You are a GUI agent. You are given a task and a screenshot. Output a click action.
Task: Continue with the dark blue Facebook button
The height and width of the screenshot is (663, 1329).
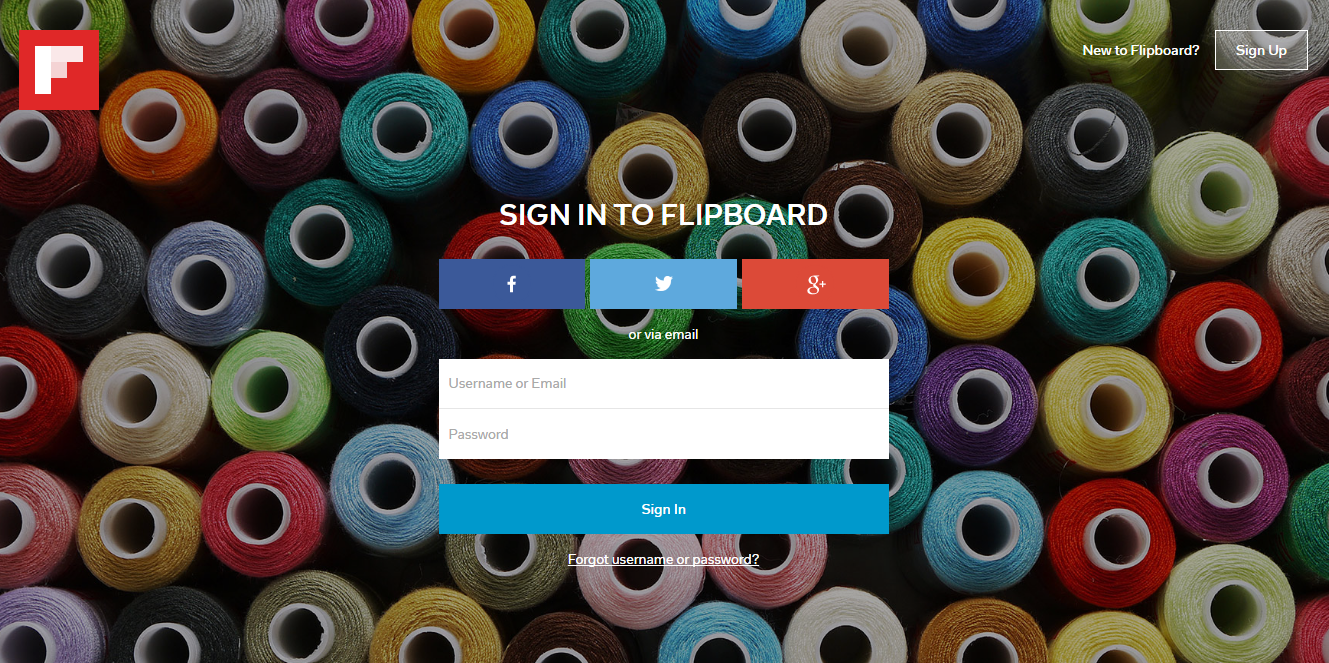tap(512, 284)
